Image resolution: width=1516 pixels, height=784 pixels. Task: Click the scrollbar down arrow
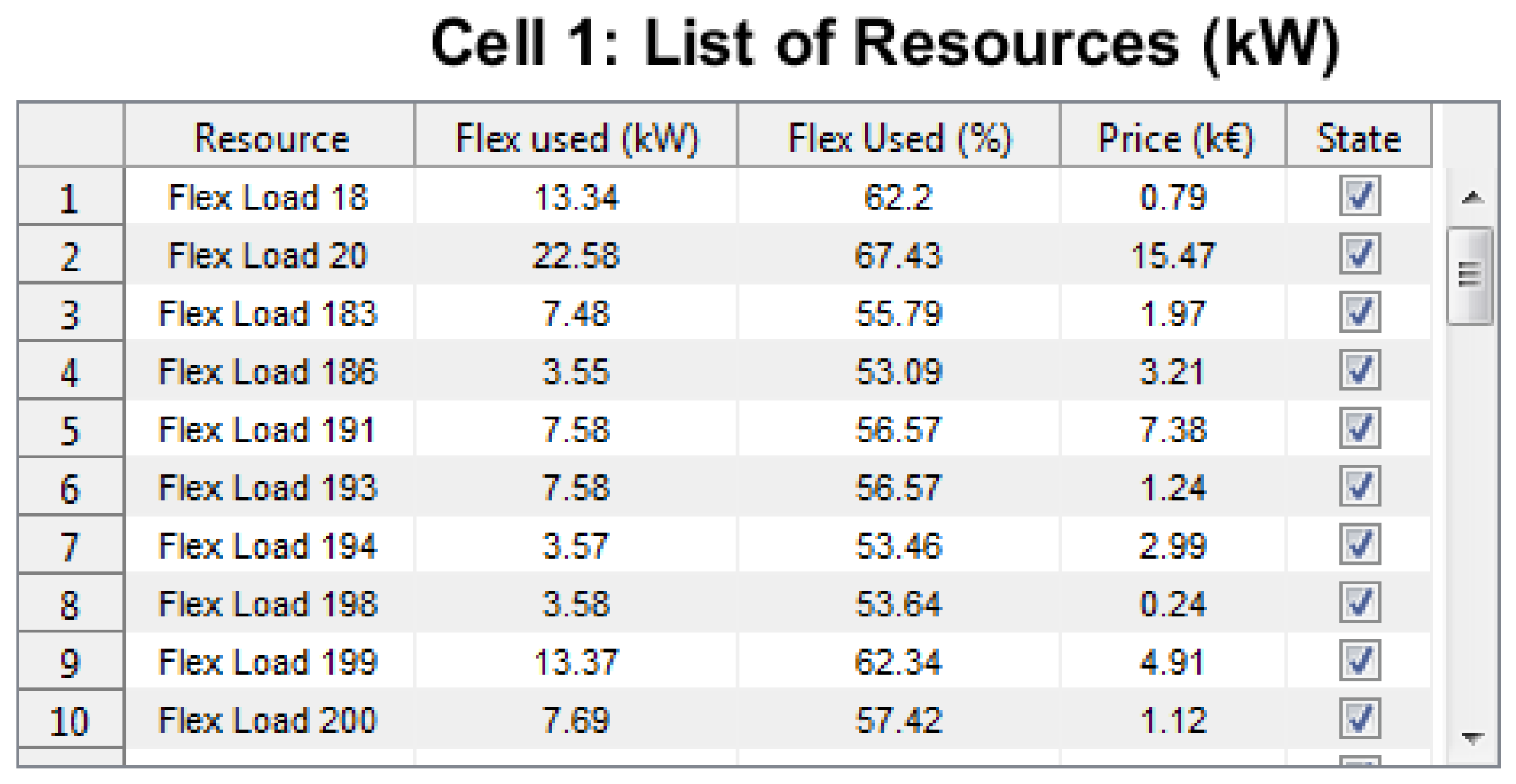click(1471, 737)
